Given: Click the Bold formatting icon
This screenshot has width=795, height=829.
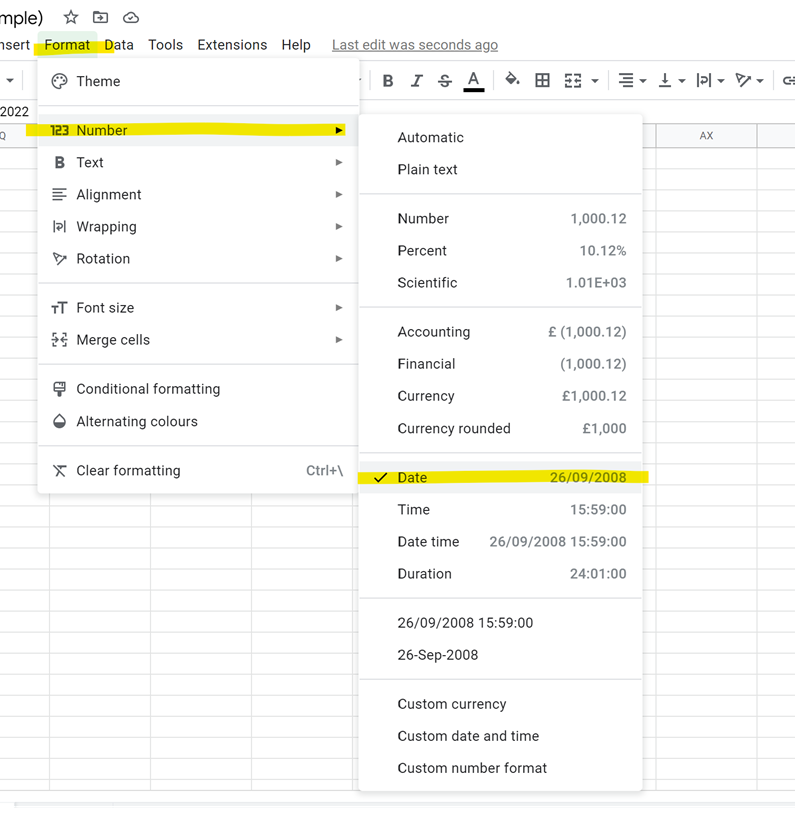Looking at the screenshot, I should pos(388,81).
